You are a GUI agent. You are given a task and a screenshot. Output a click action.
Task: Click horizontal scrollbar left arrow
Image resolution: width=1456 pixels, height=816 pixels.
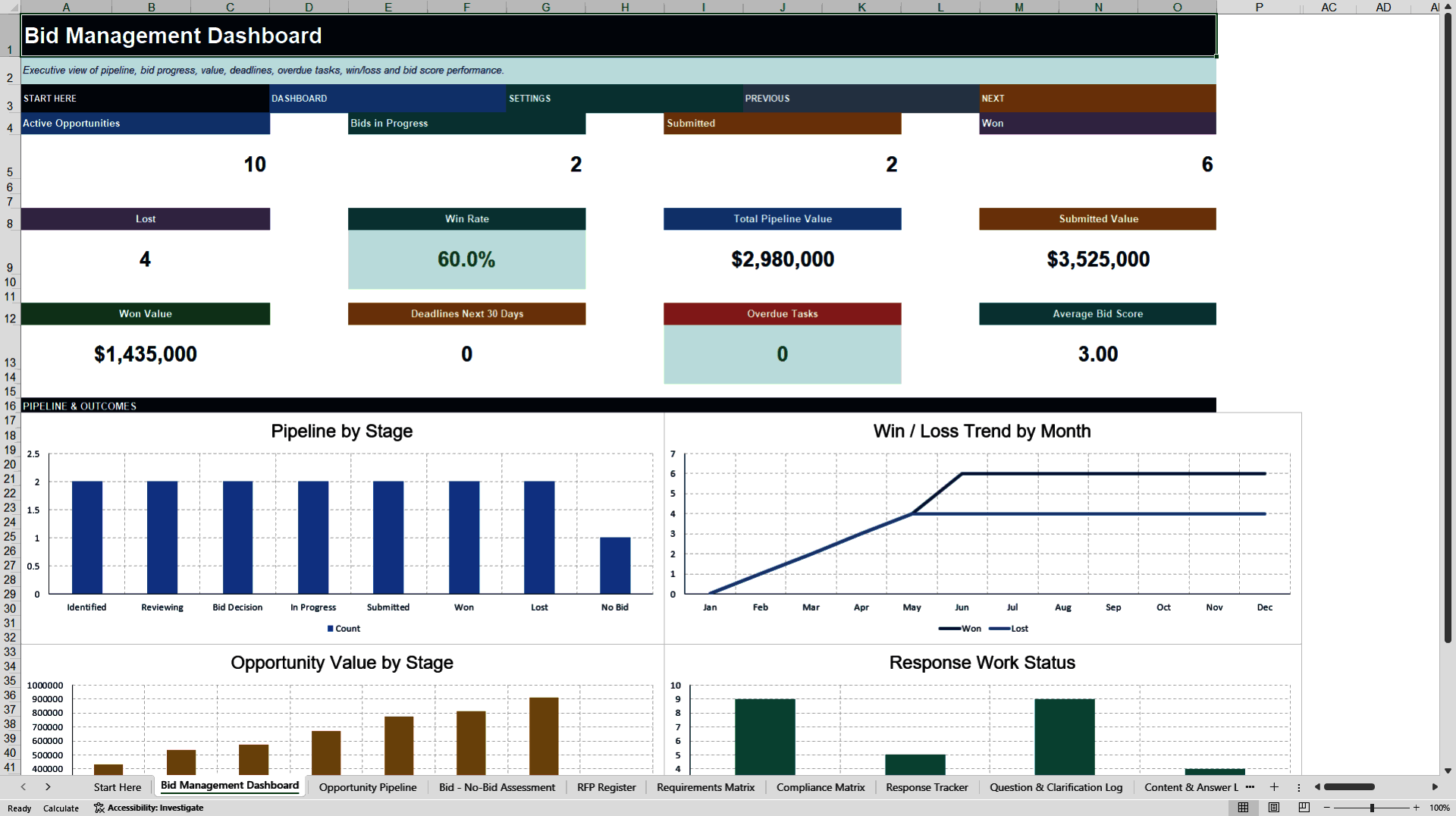click(x=1317, y=787)
